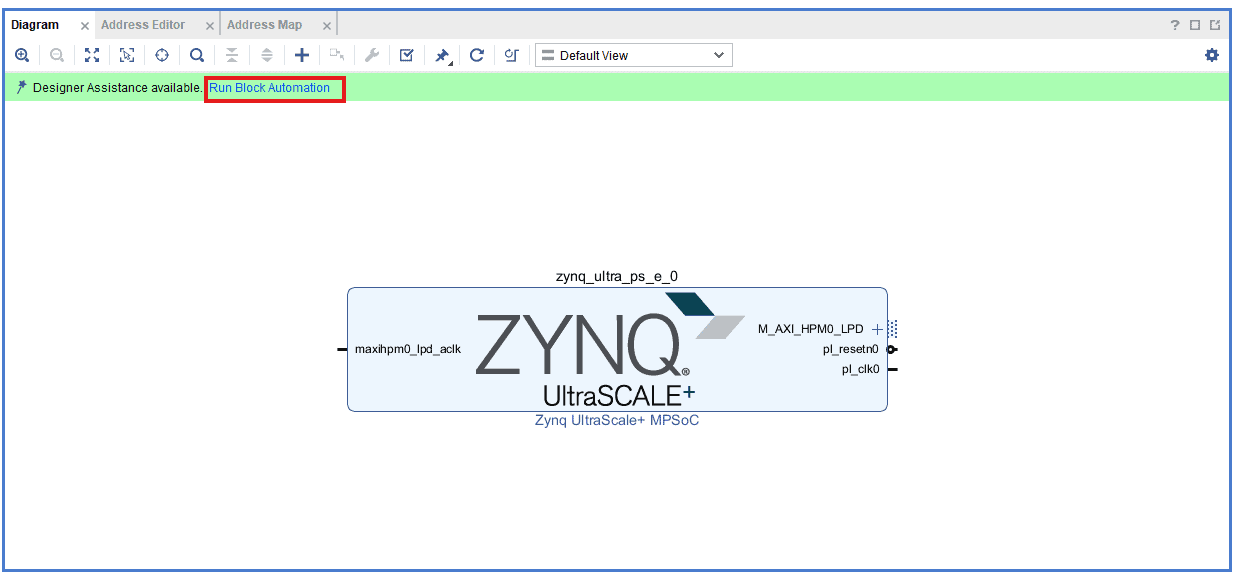1237x574 pixels.
Task: Maximize the Diagram panel
Action: pyautogui.click(x=1195, y=25)
